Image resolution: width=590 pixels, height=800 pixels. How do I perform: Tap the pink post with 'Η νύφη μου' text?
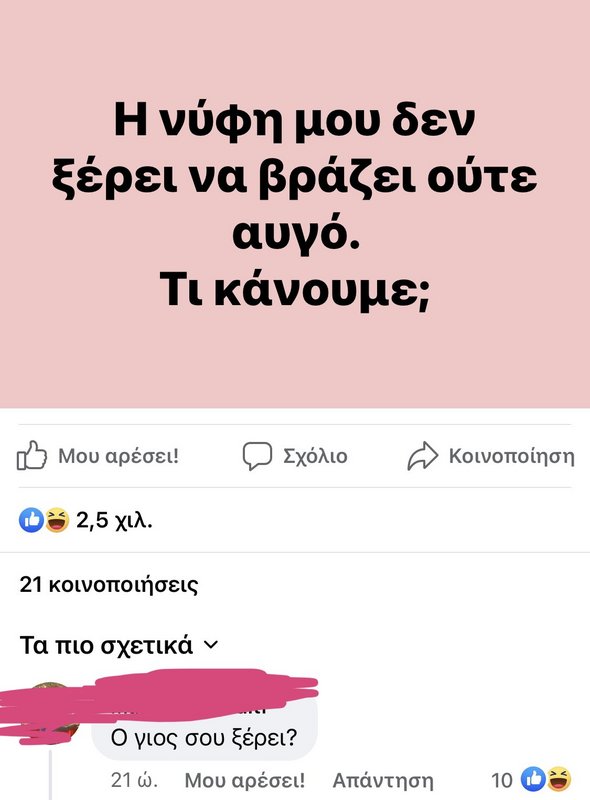tap(295, 204)
